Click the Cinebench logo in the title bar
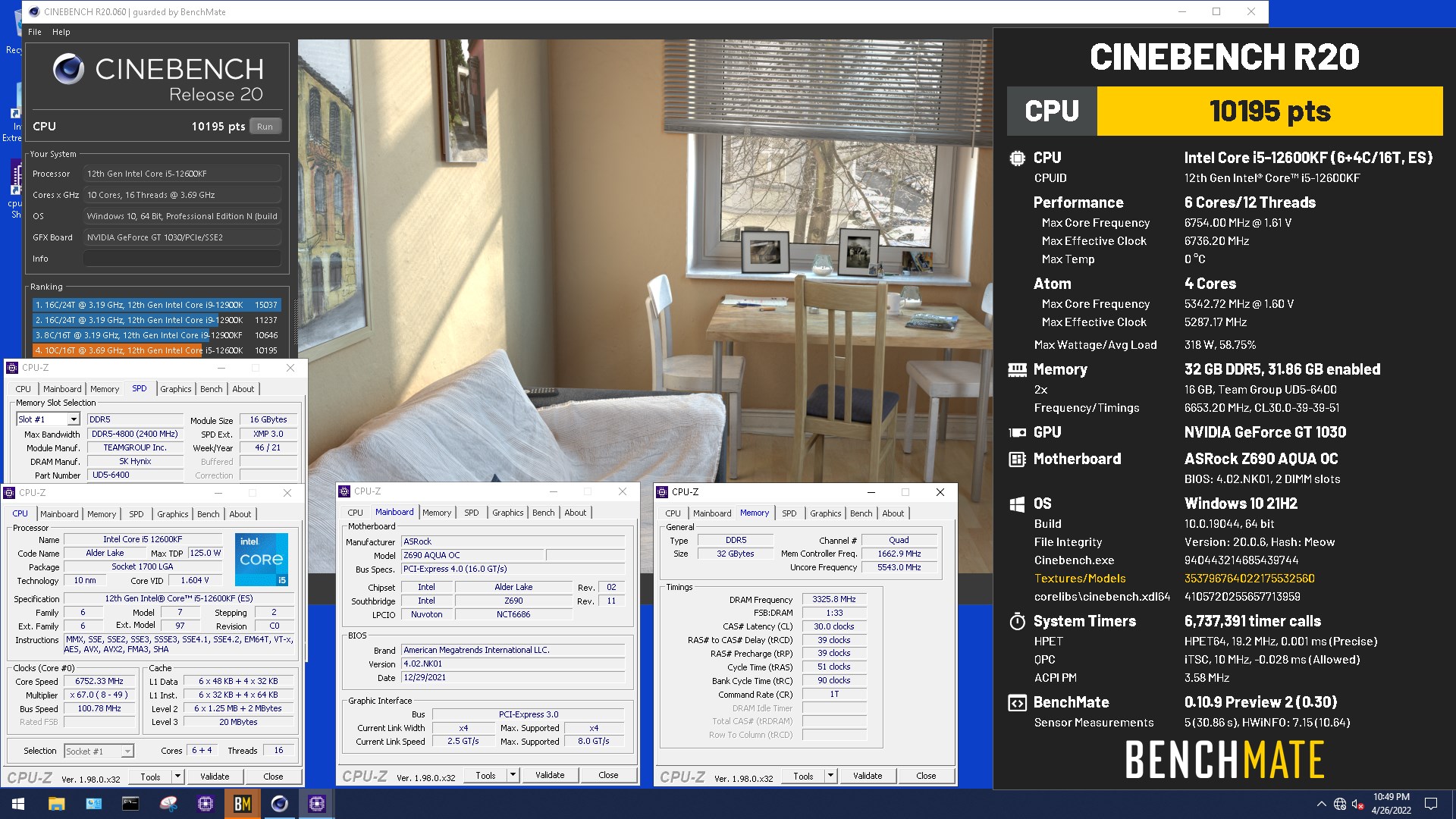This screenshot has height=819, width=1456. 34,11
